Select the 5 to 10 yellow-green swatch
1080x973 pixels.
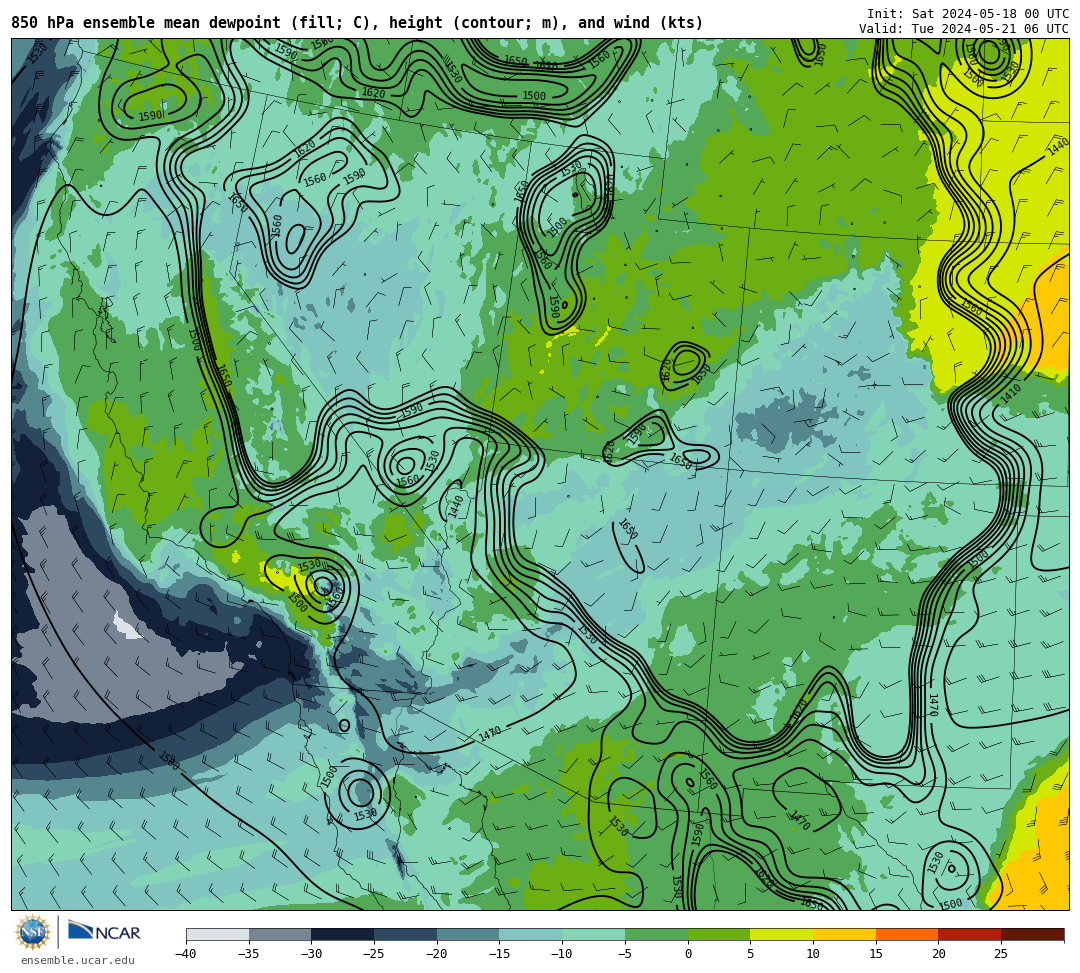(782, 934)
